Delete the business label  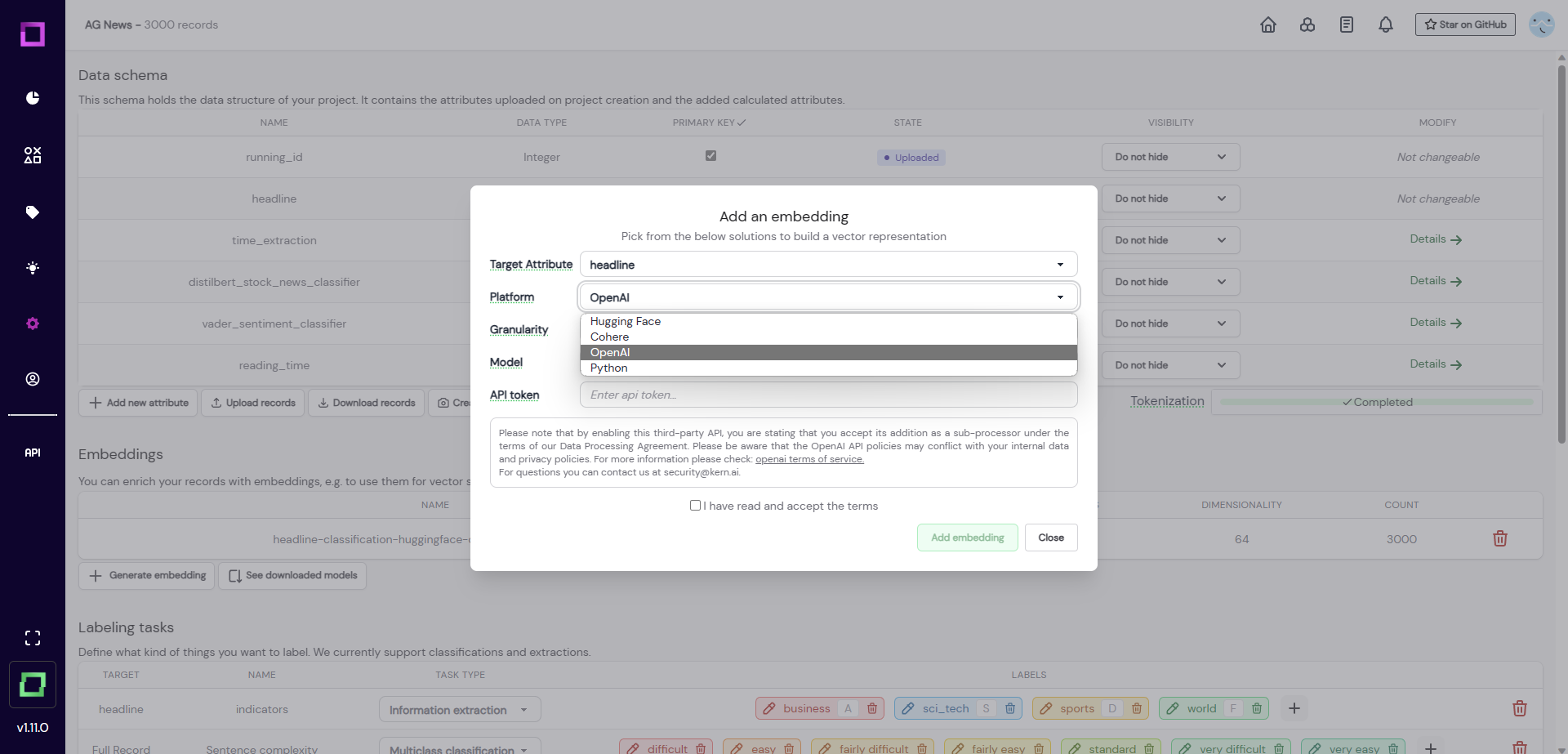[x=872, y=708]
